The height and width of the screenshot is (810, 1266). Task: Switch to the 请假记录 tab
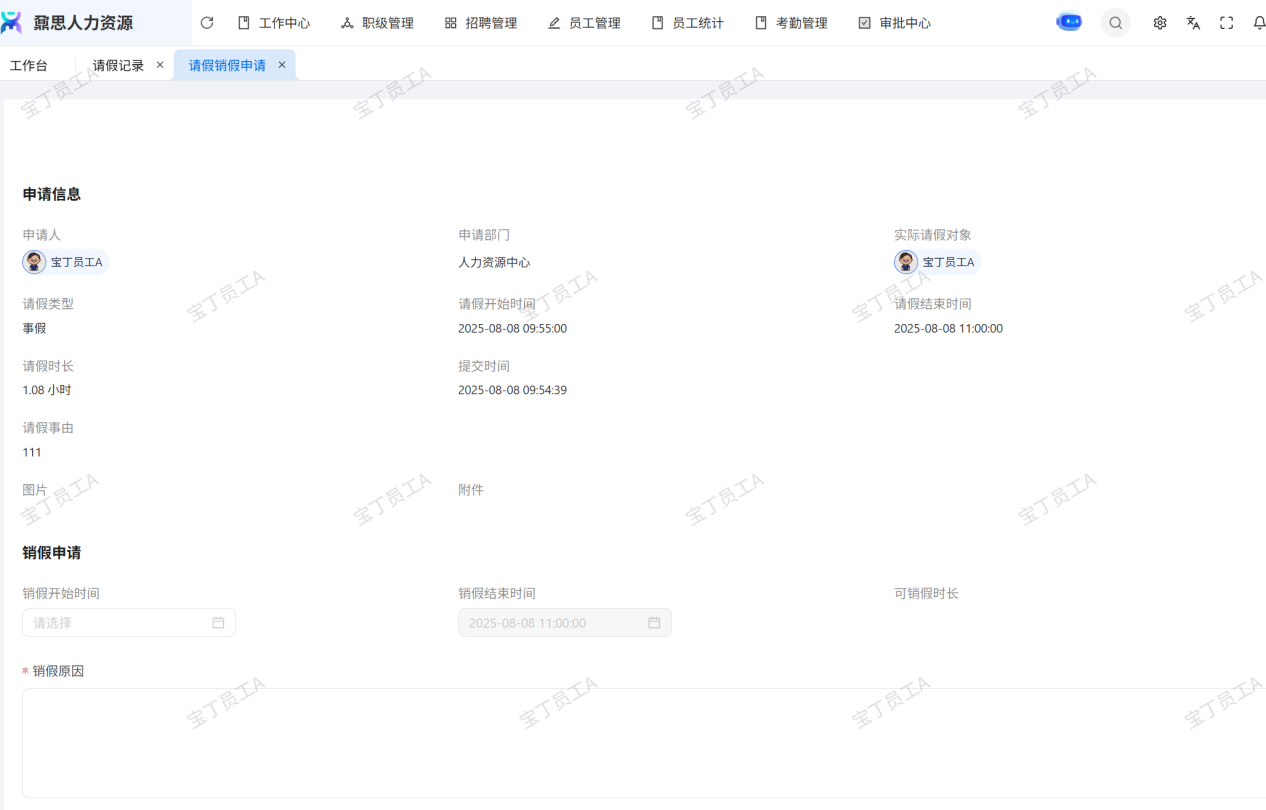tap(118, 65)
